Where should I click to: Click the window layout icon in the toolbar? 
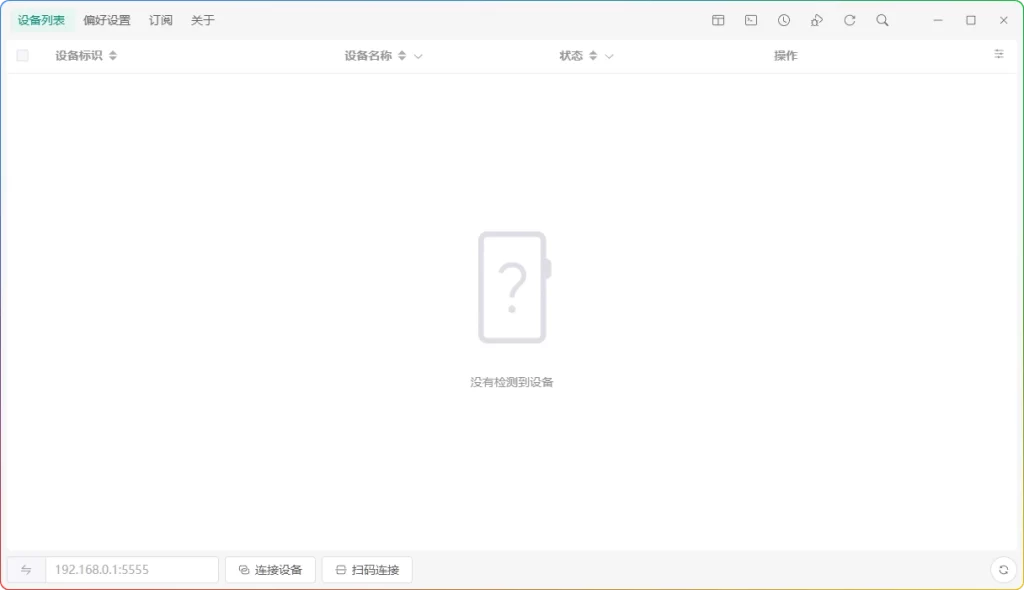(x=718, y=20)
